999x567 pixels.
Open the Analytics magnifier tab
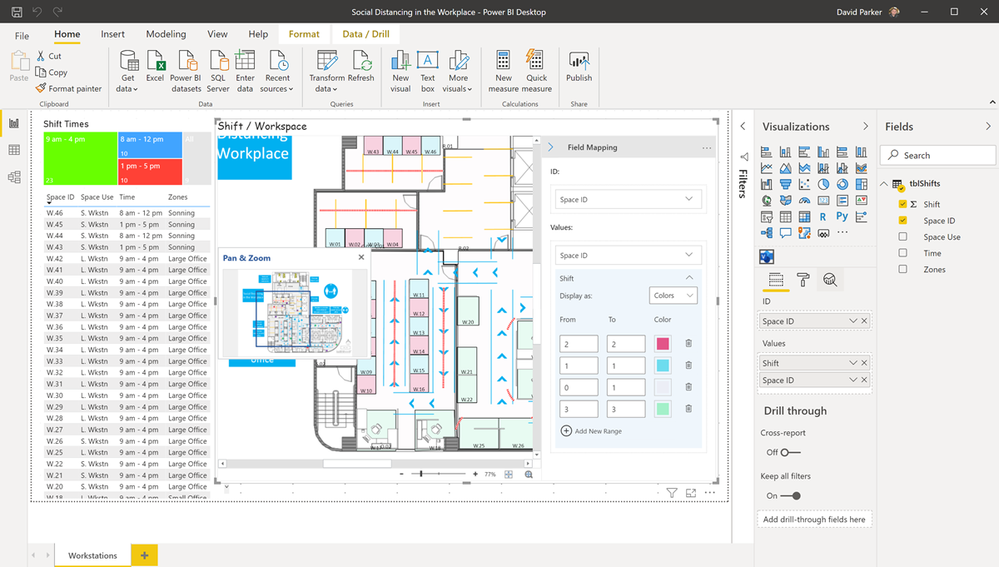pyautogui.click(x=830, y=280)
